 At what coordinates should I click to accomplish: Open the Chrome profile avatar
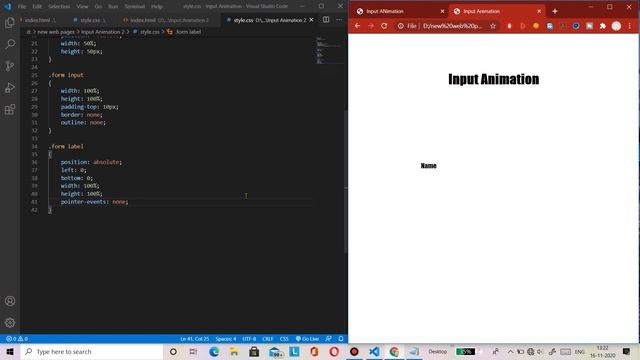pos(616,26)
